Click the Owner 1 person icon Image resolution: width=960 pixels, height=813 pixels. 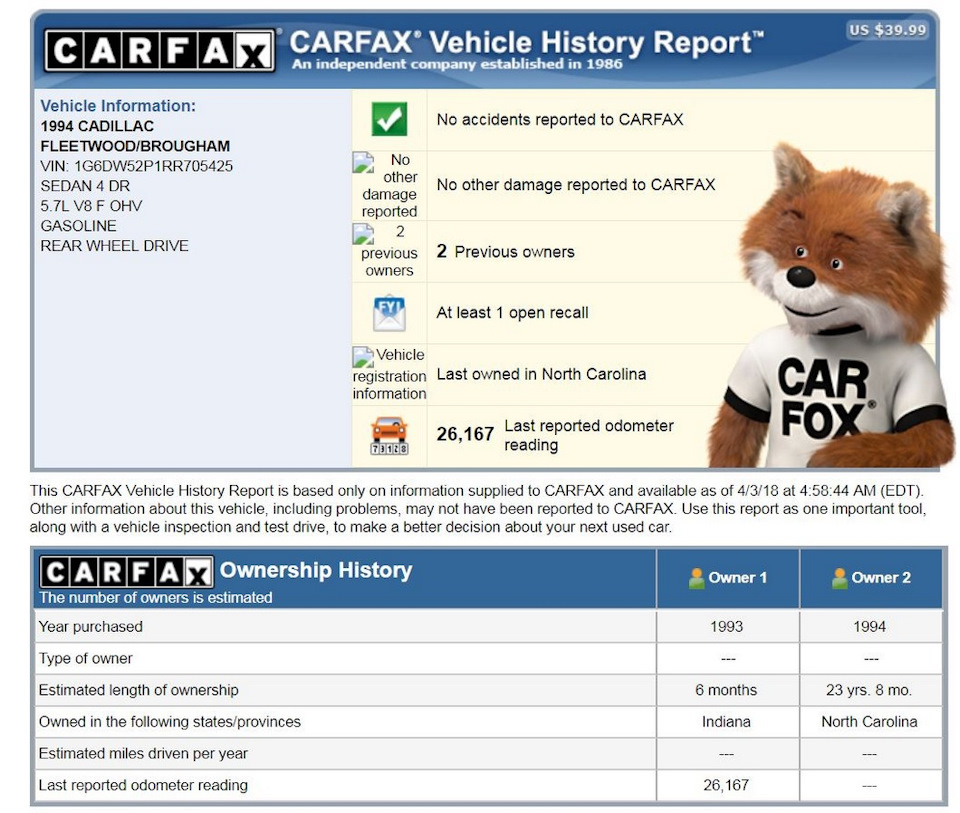(696, 578)
